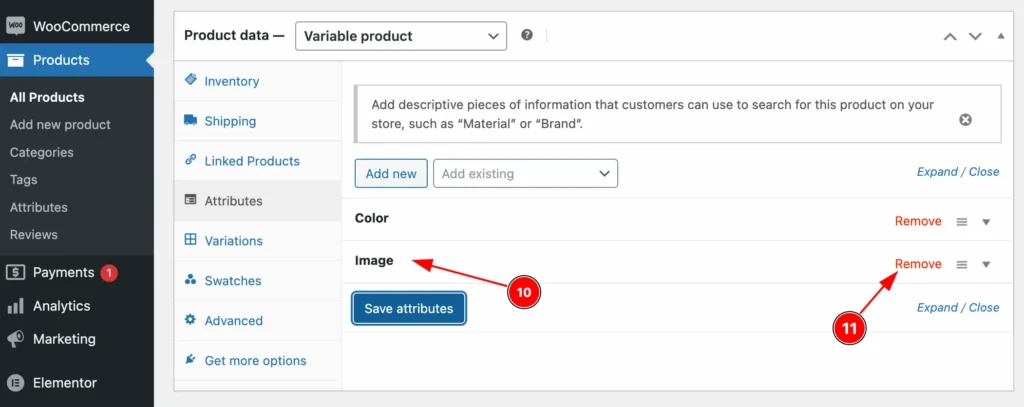
Task: Open the Variable product type dropdown
Action: click(401, 36)
